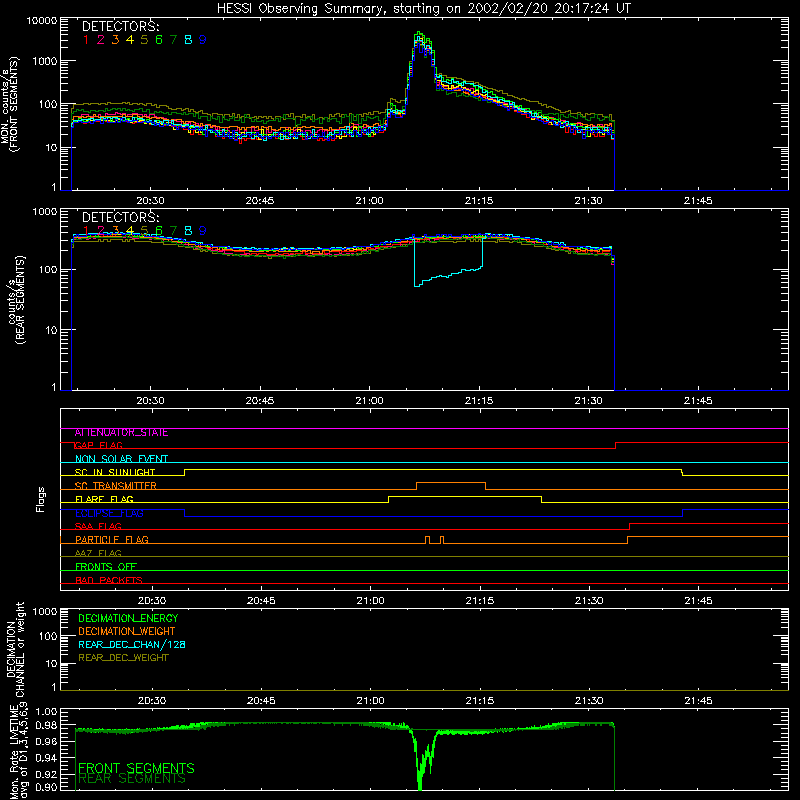This screenshot has width=800, height=800.
Task: Click the first PARTICLE_FLAG short pulse
Action: coord(428,540)
